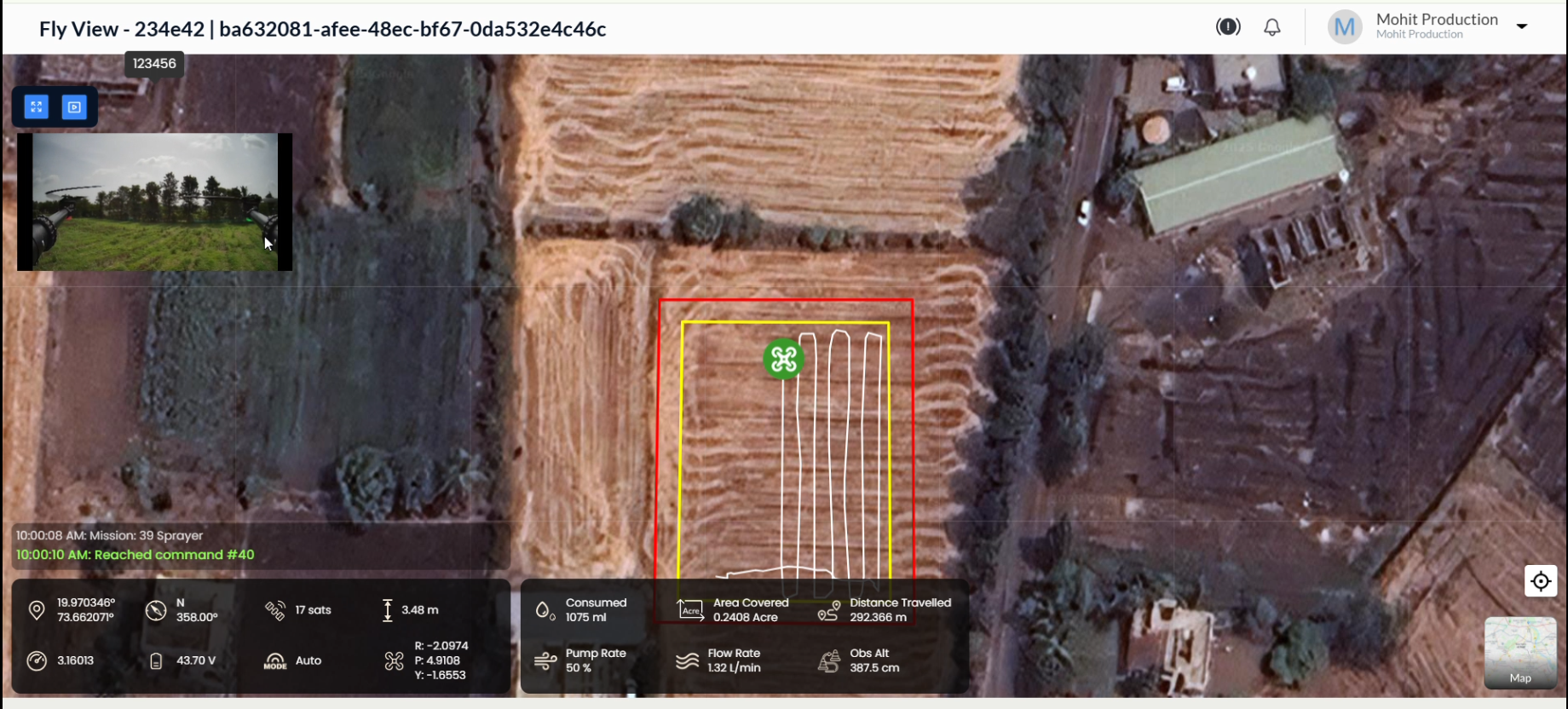Click coordinates 19.970346° latitude value
This screenshot has height=709, width=1568.
pyautogui.click(x=86, y=602)
